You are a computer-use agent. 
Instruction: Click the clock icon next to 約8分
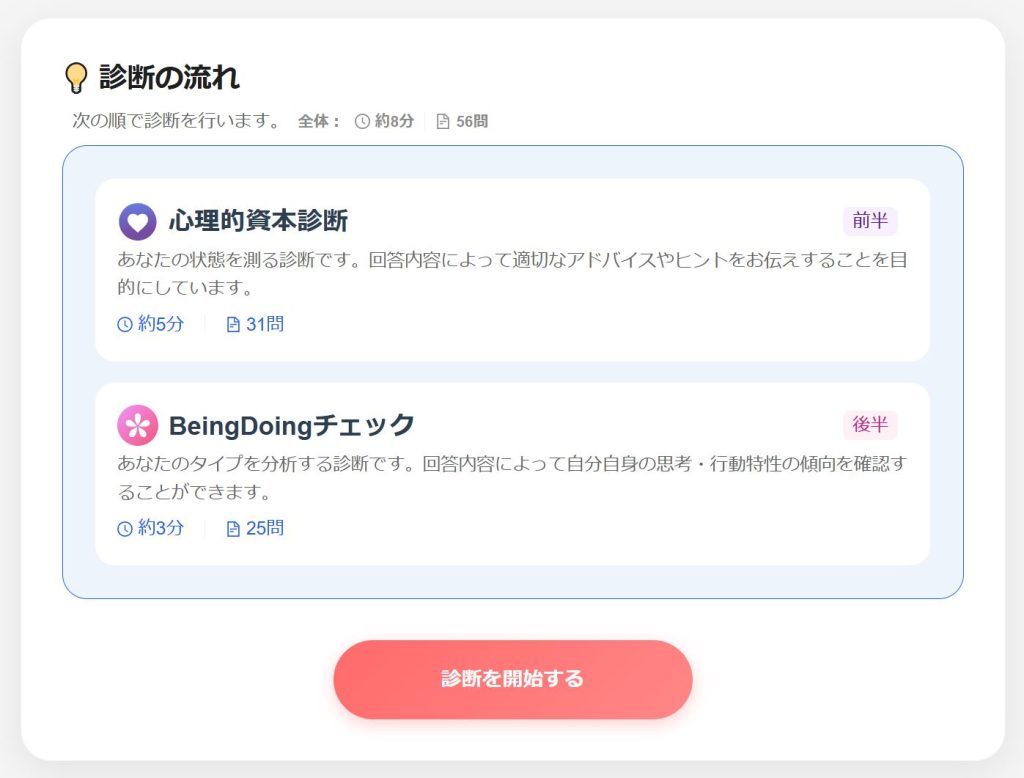[362, 122]
